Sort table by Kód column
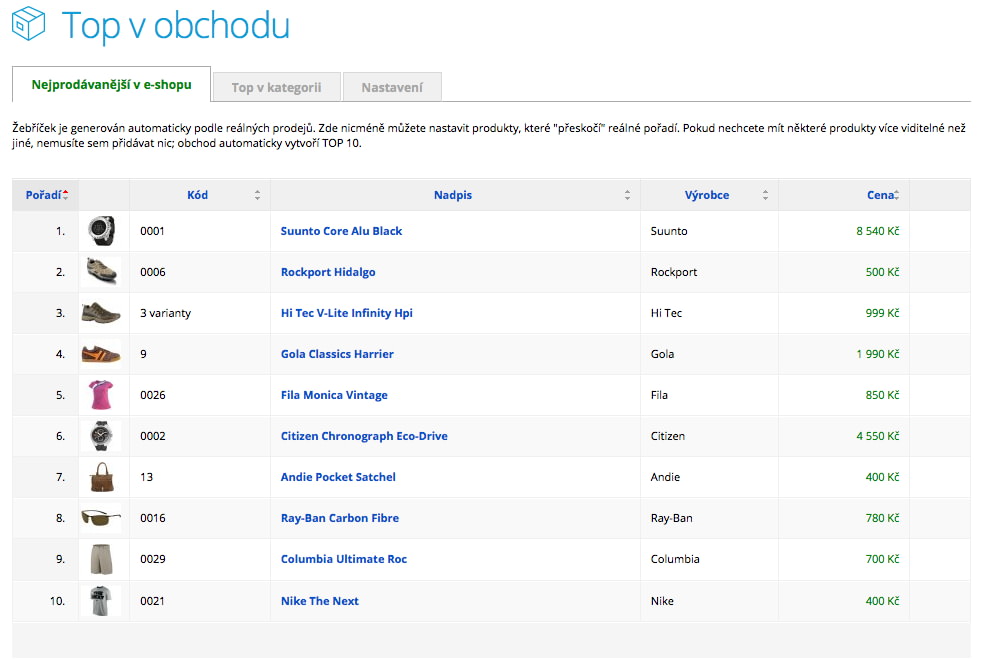985x660 pixels. [x=200, y=195]
